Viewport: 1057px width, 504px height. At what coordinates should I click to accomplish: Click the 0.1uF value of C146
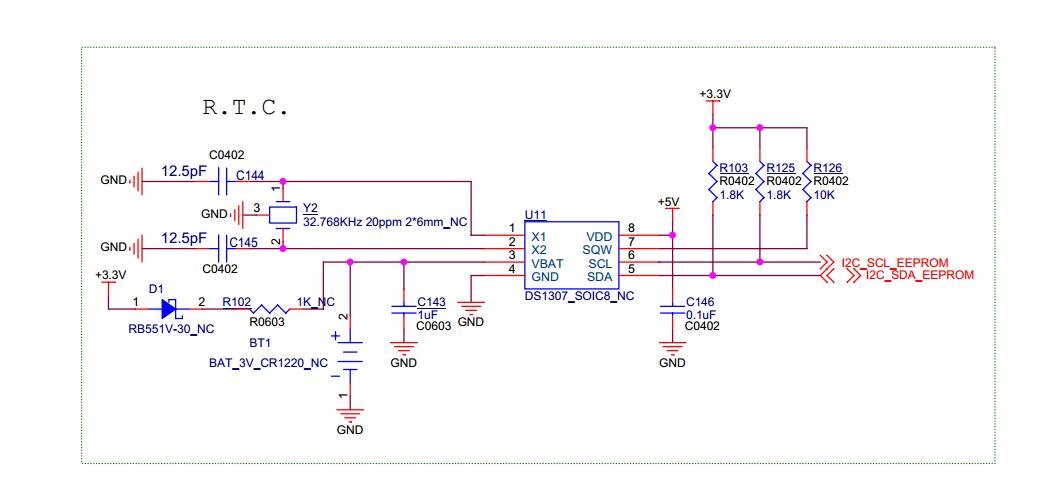coord(699,314)
